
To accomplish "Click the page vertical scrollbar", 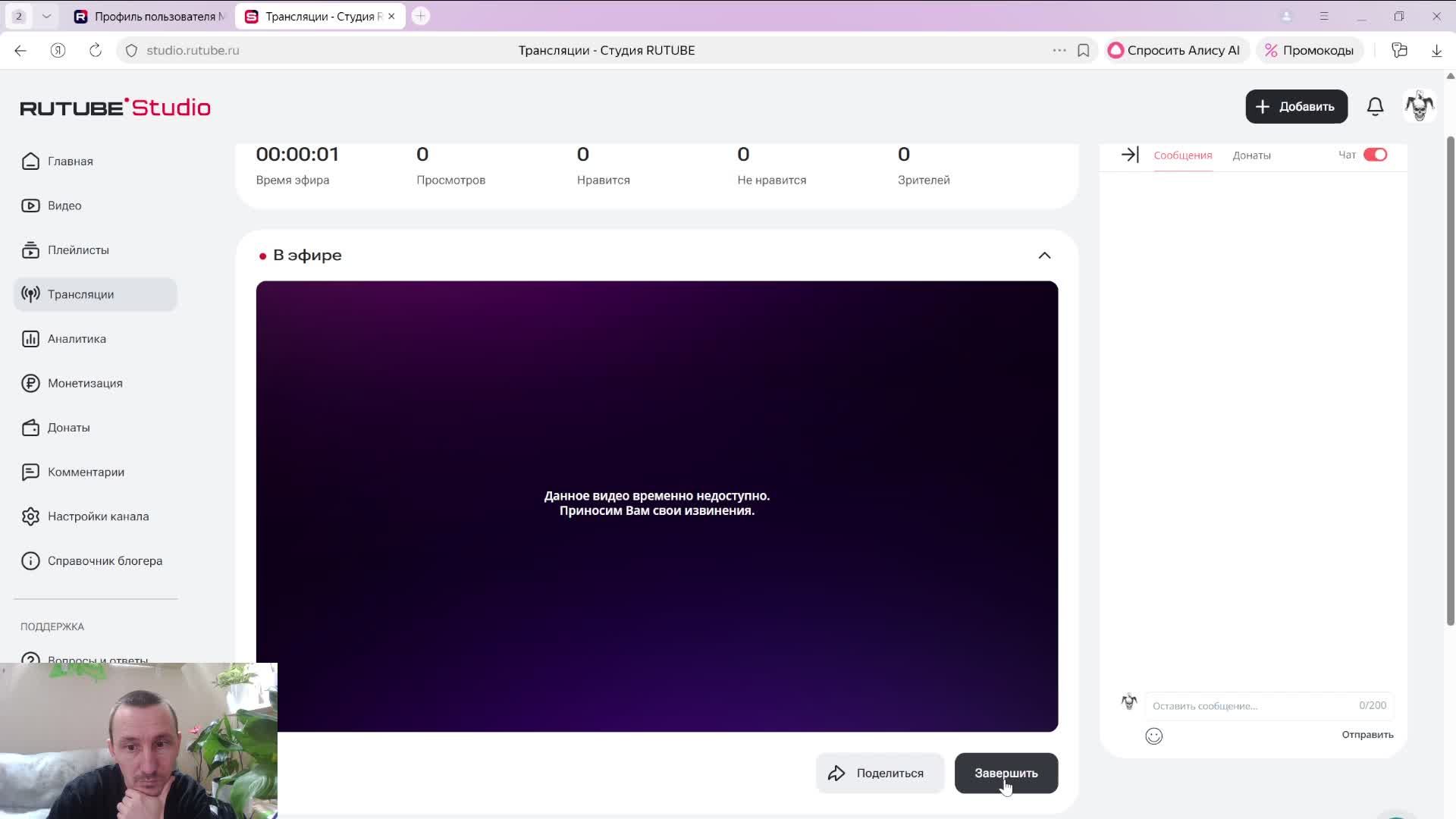I will [1450, 379].
